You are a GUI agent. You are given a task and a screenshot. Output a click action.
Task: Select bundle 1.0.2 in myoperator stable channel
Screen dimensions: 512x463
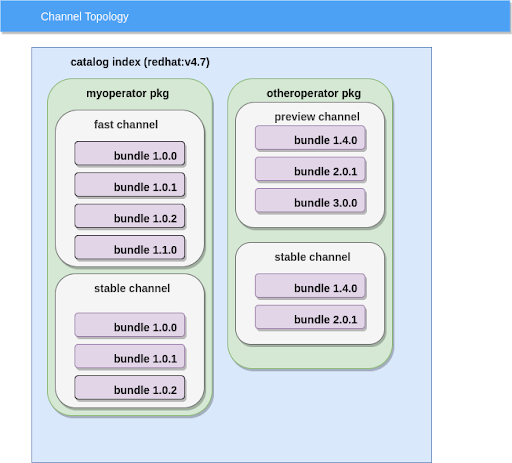[130, 387]
